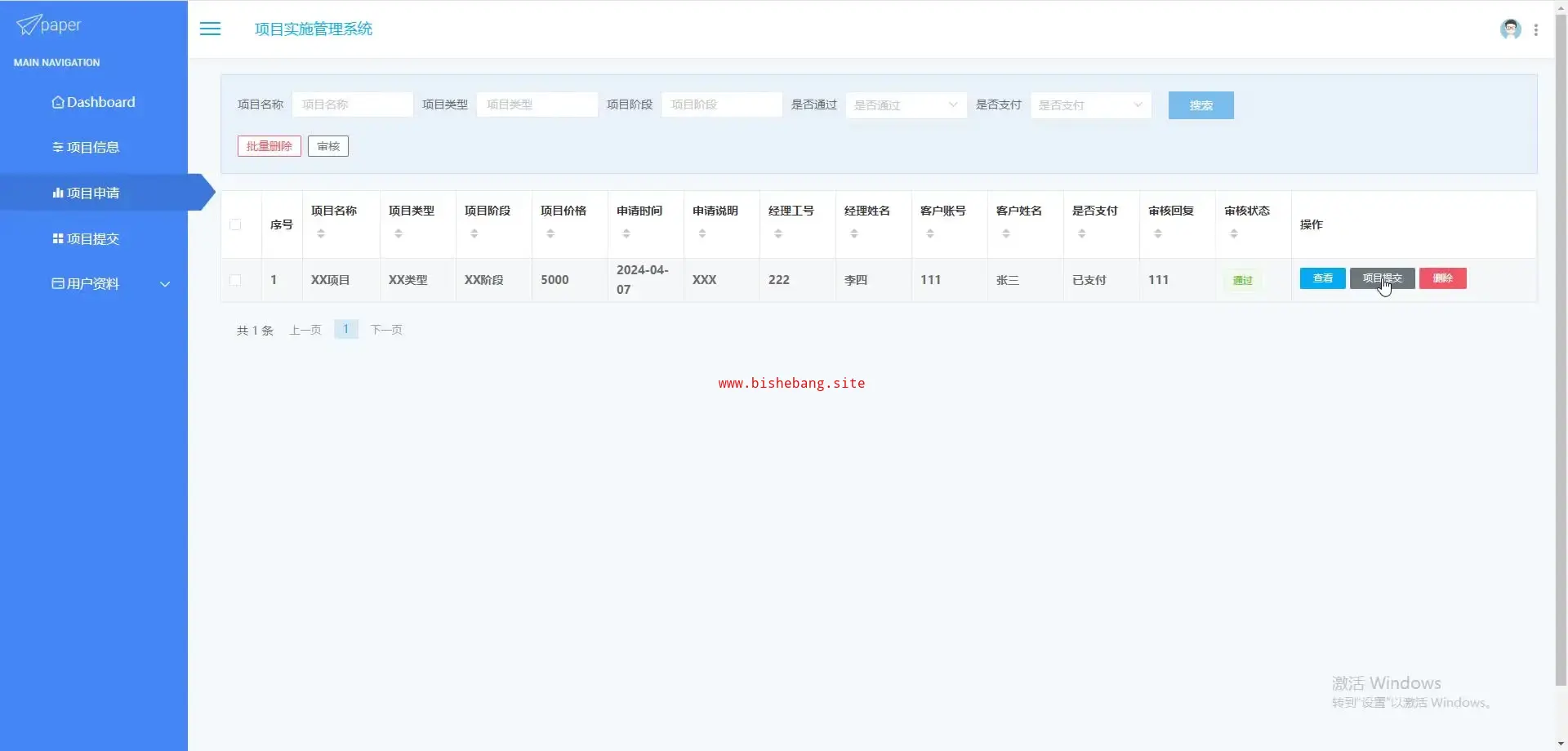Focus the 项目名称 search input field
The image size is (1568, 751).
352,104
